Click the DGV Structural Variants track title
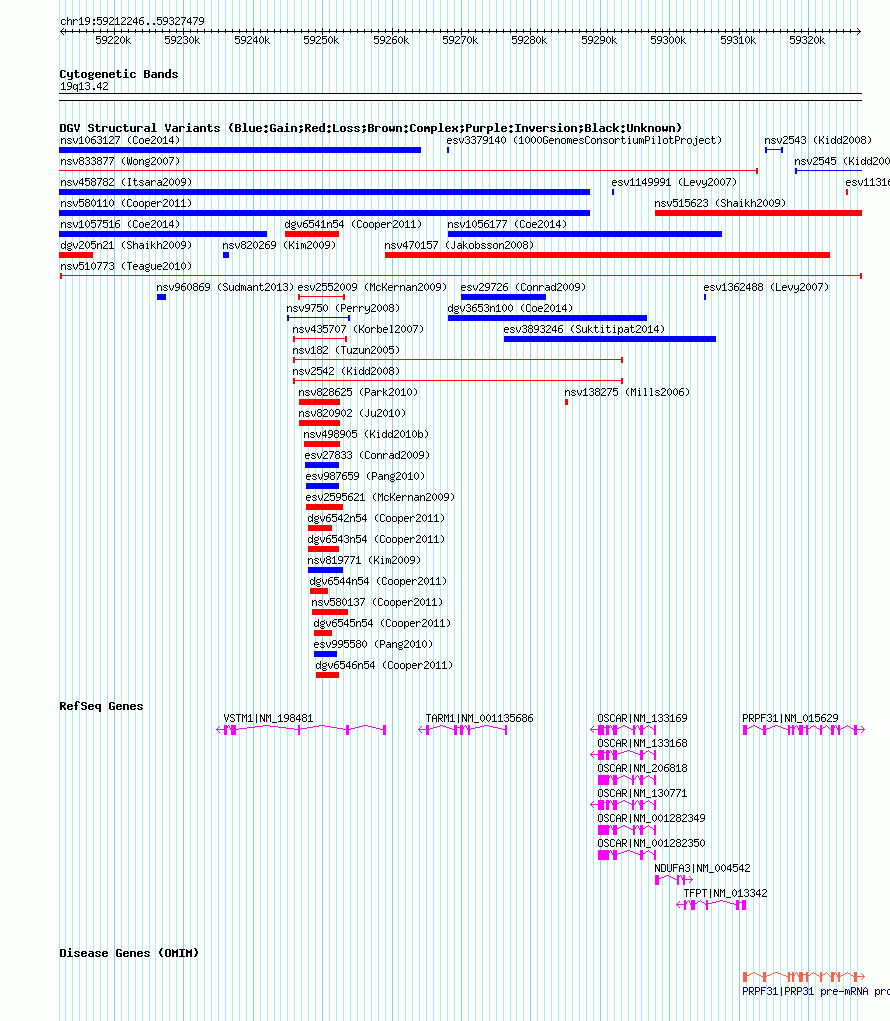The height and width of the screenshot is (1021, 890). coord(370,128)
